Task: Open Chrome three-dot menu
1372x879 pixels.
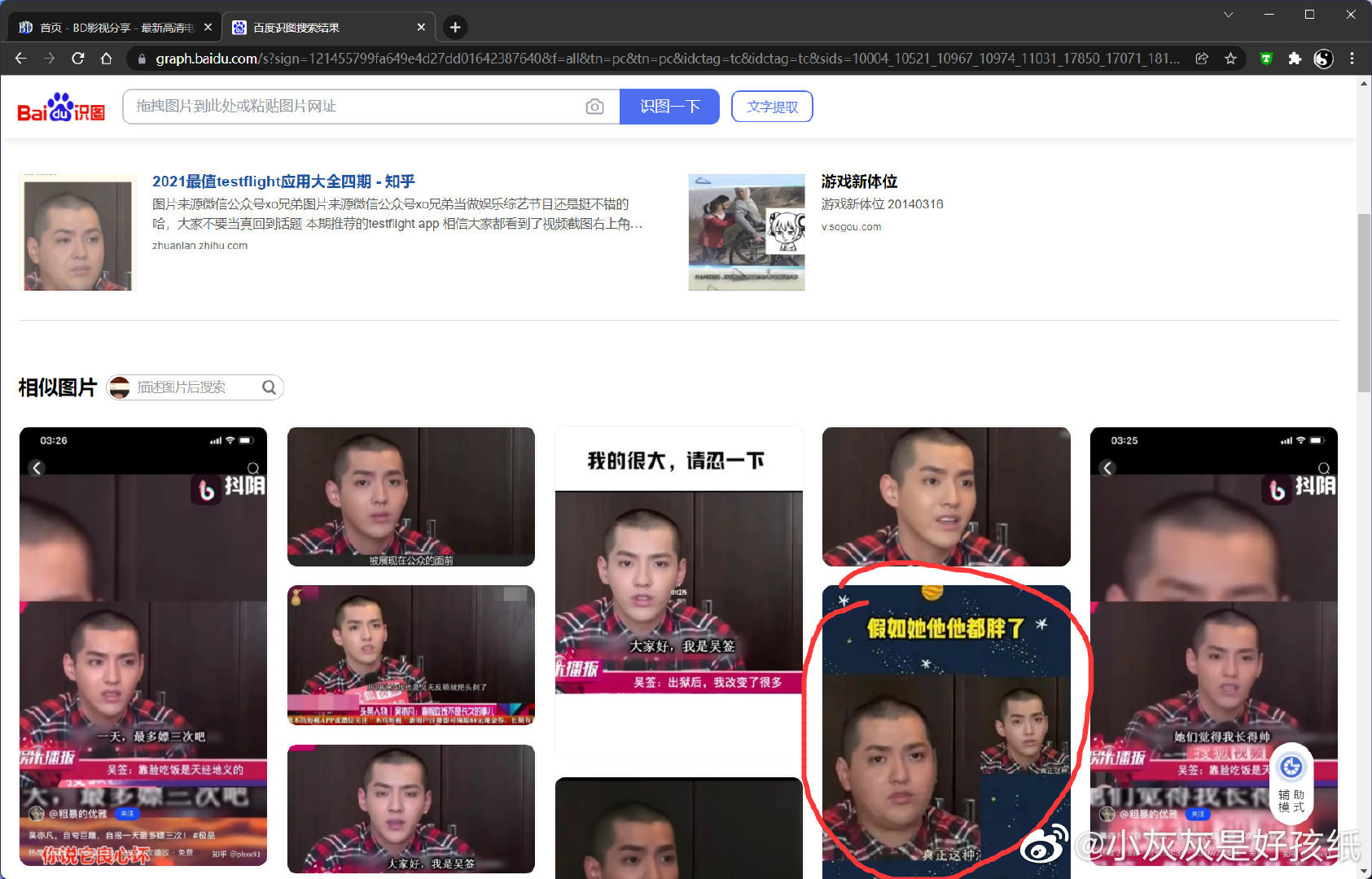Action: point(1352,59)
